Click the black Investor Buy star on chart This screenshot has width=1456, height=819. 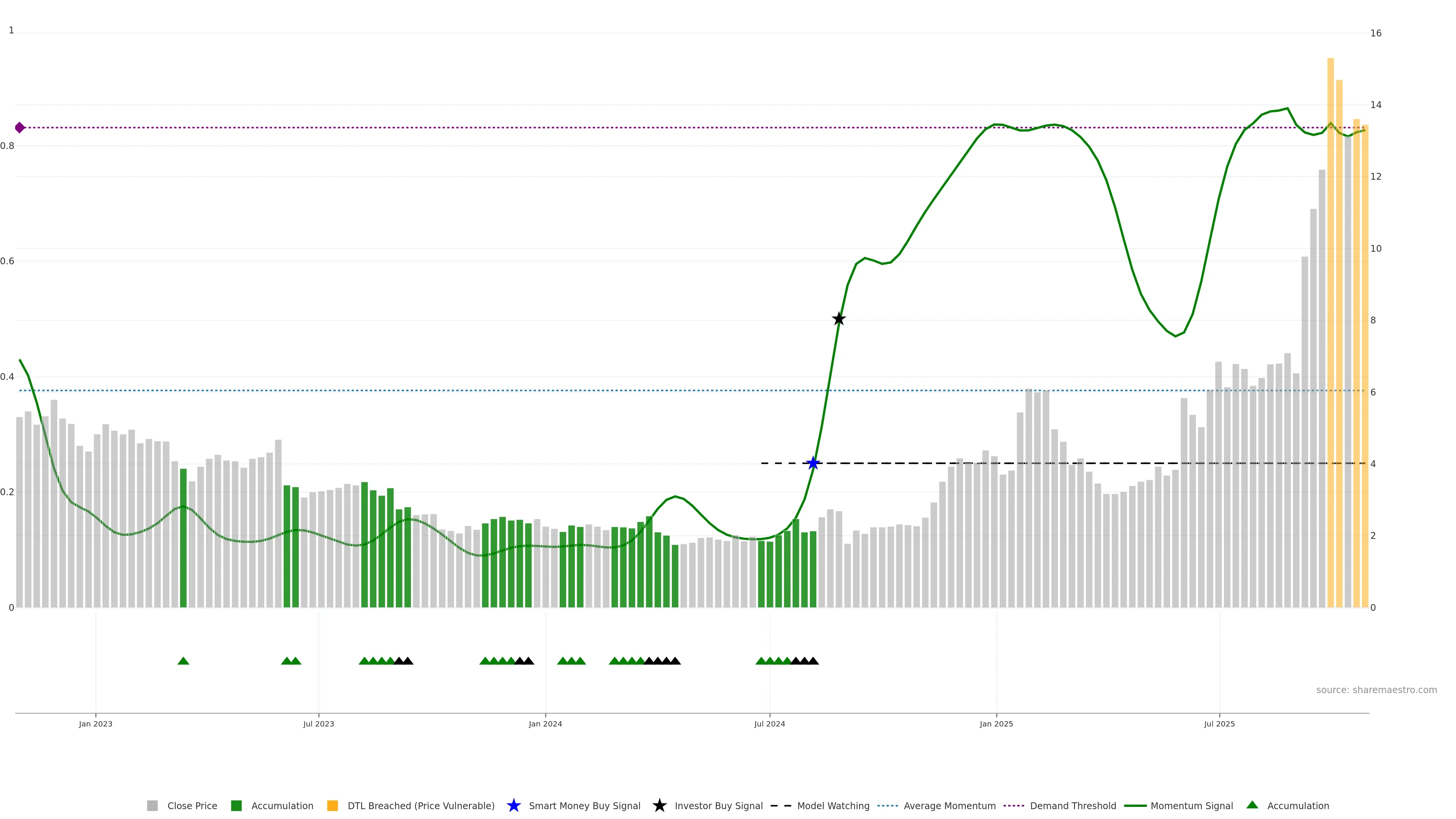click(x=839, y=319)
